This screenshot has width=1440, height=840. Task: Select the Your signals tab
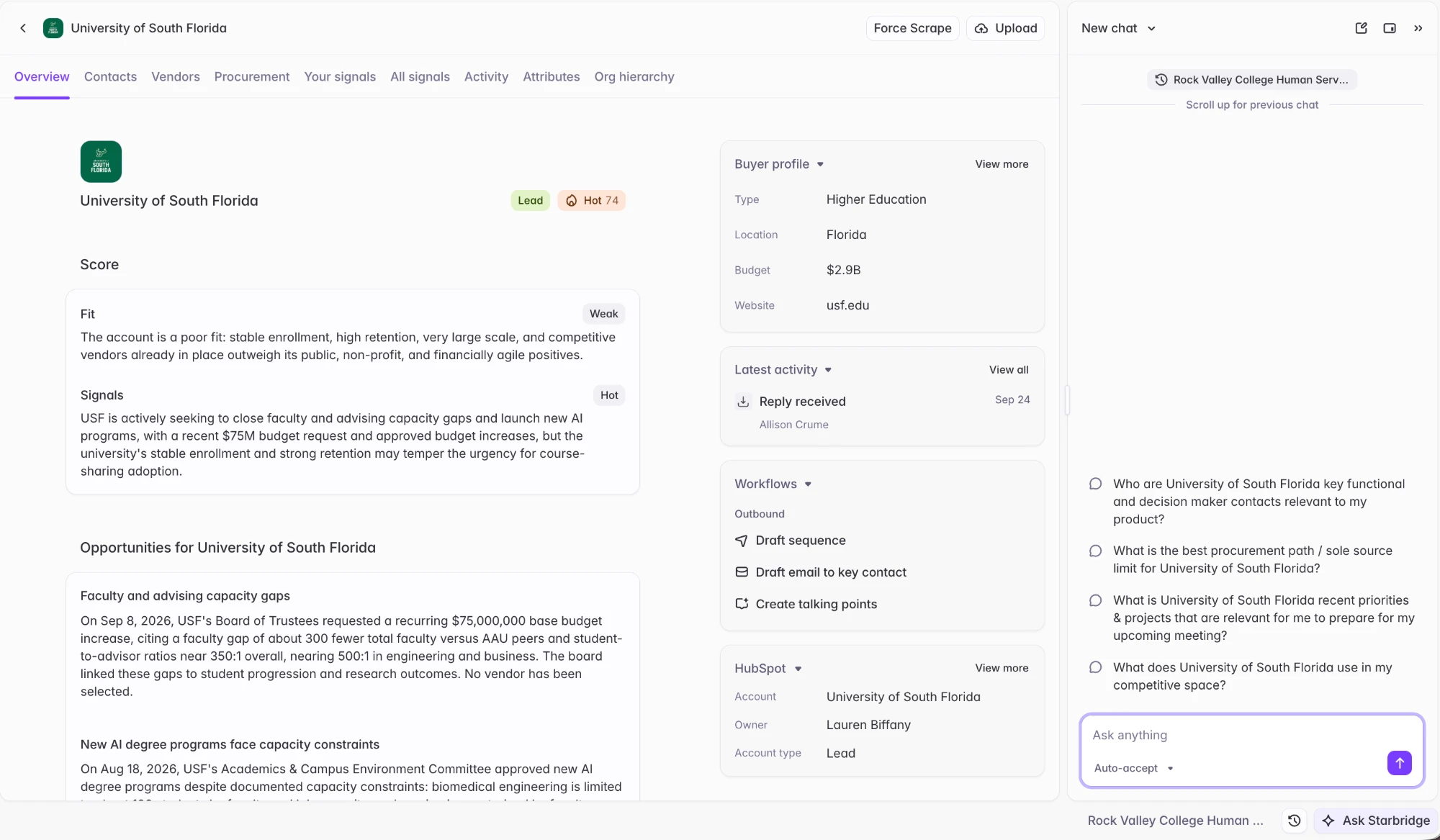[x=340, y=76]
